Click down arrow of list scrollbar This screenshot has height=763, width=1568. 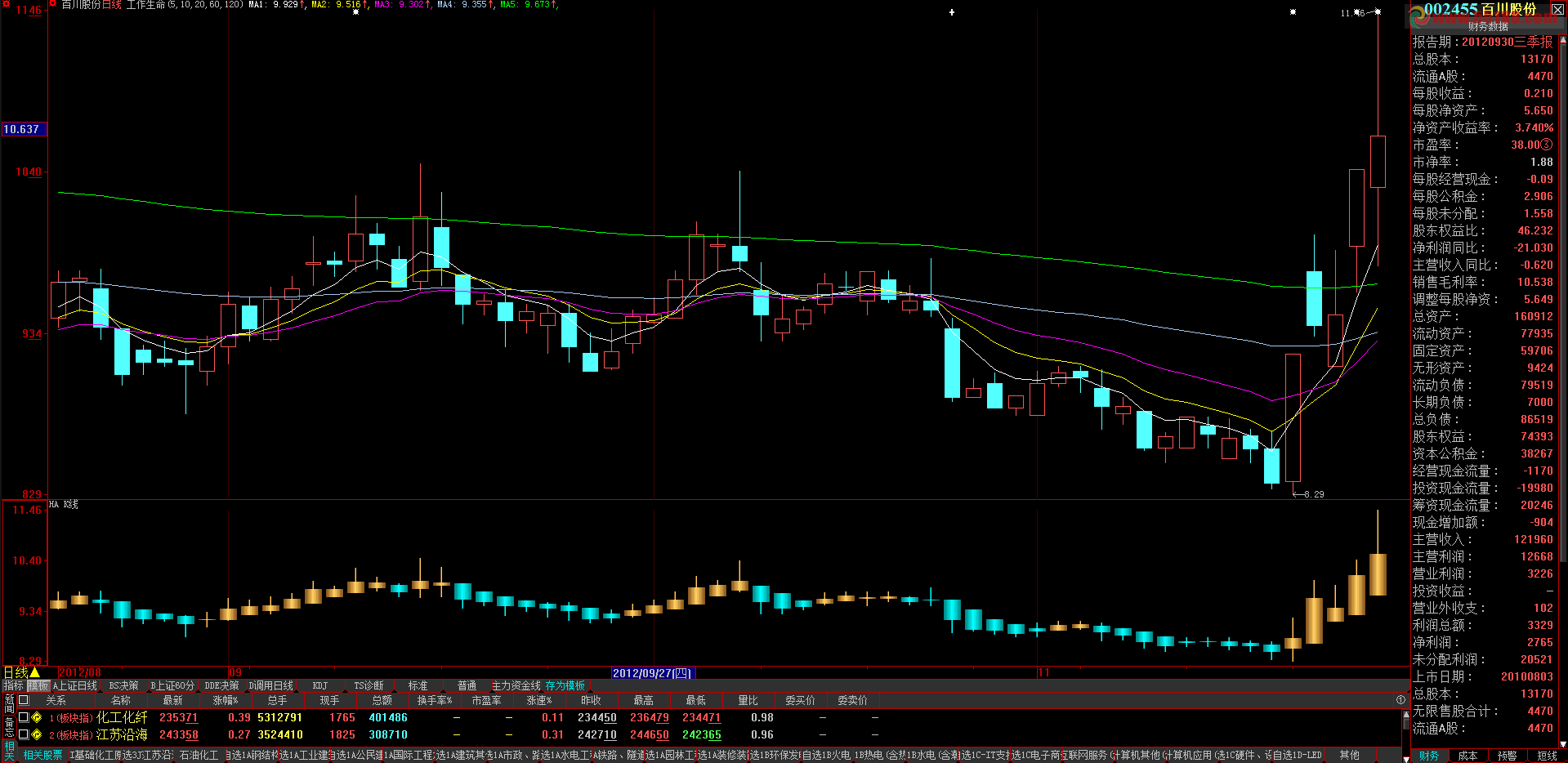(1406, 759)
